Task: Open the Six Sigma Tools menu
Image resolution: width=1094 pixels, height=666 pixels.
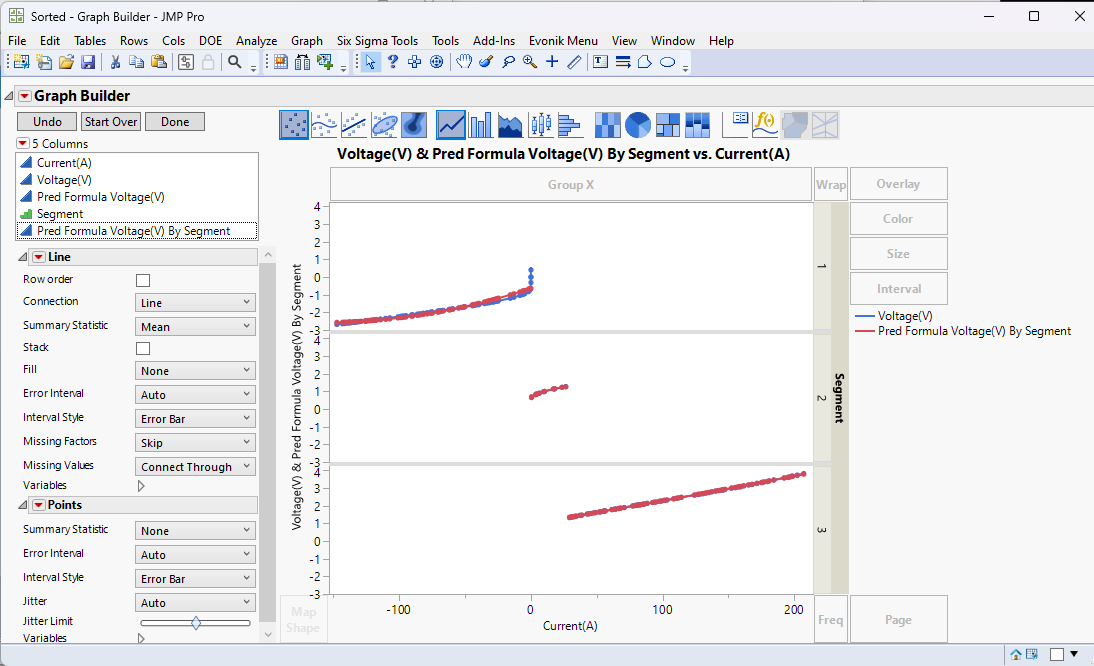Action: (x=377, y=41)
